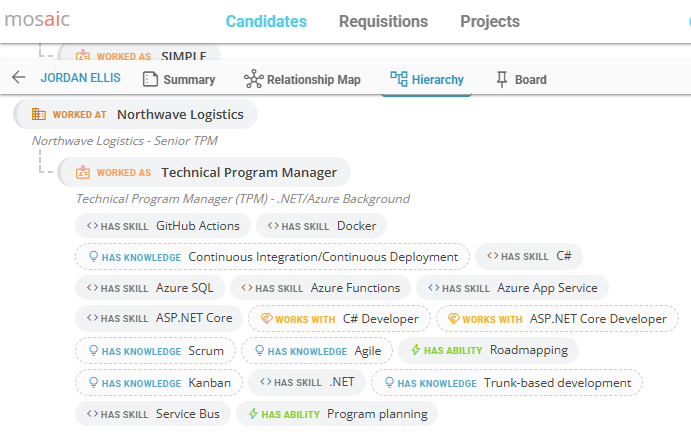Click the code icon on GitHub Actions
This screenshot has width=691, height=435.
click(x=93, y=226)
